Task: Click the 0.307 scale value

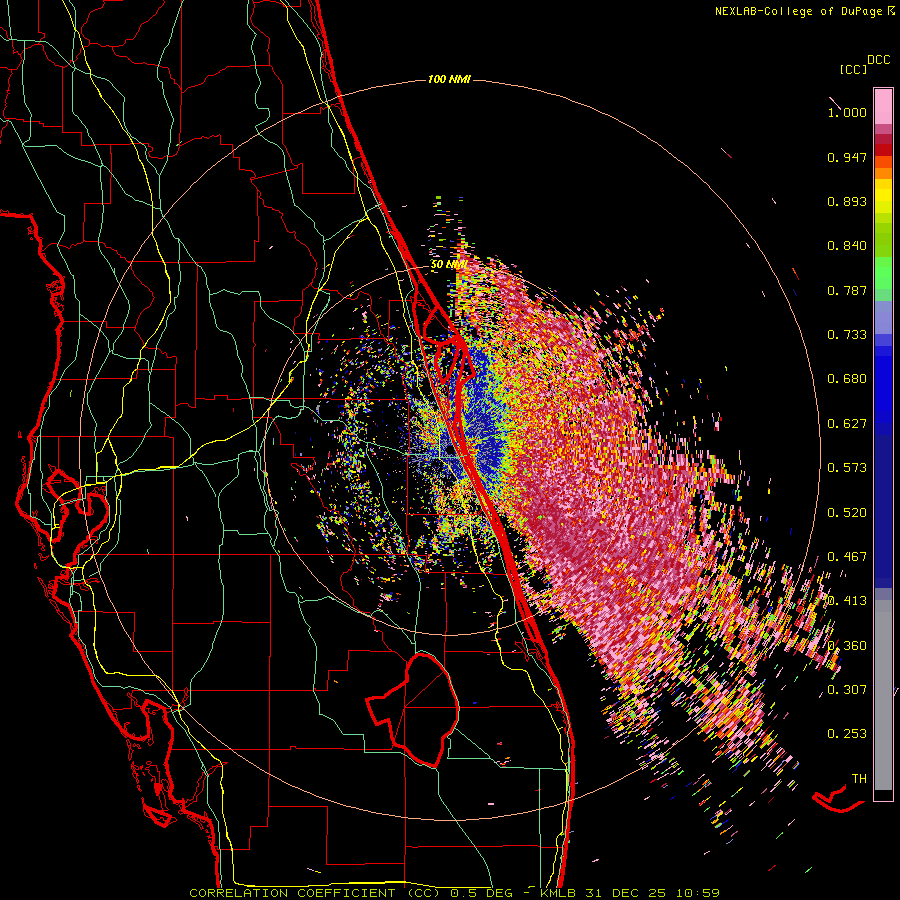Action: pyautogui.click(x=847, y=689)
